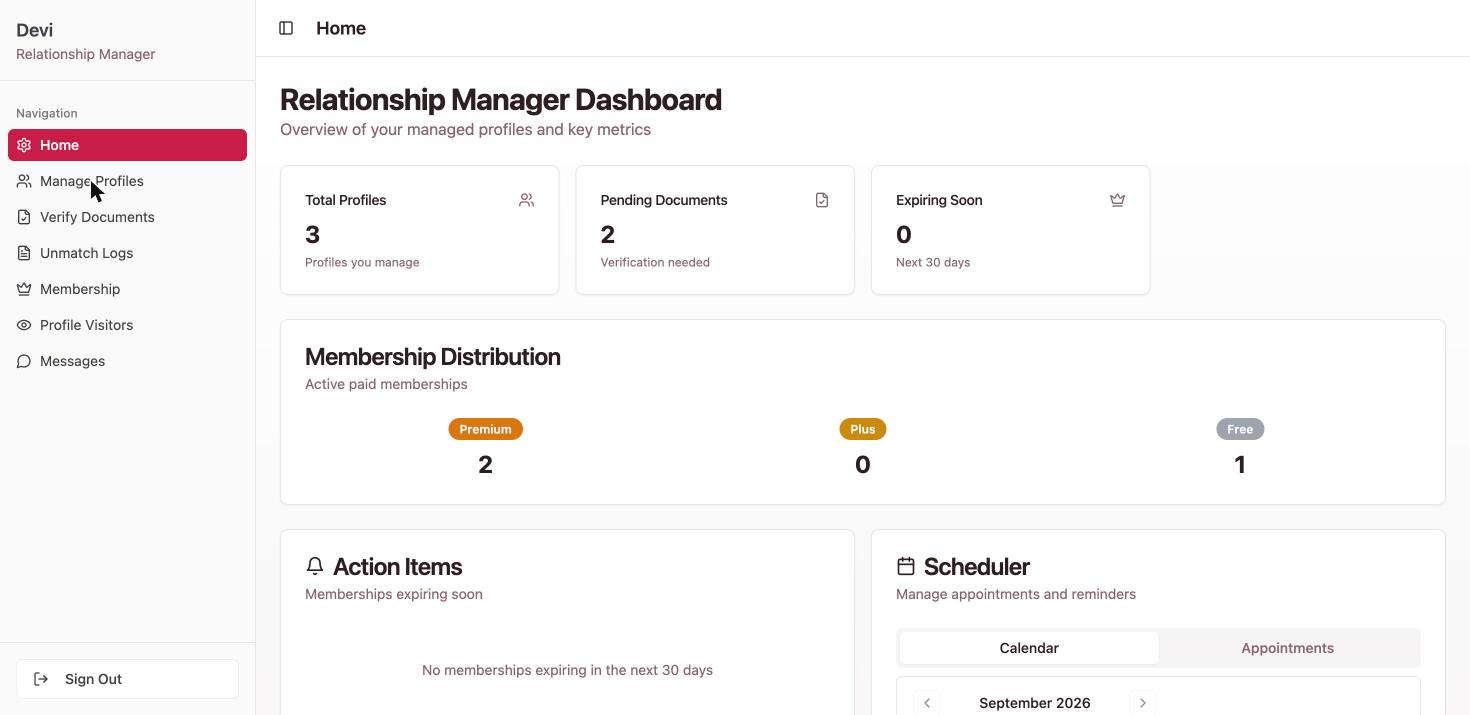Click the Unmatch Logs document icon
The image size is (1470, 715).
(x=24, y=253)
